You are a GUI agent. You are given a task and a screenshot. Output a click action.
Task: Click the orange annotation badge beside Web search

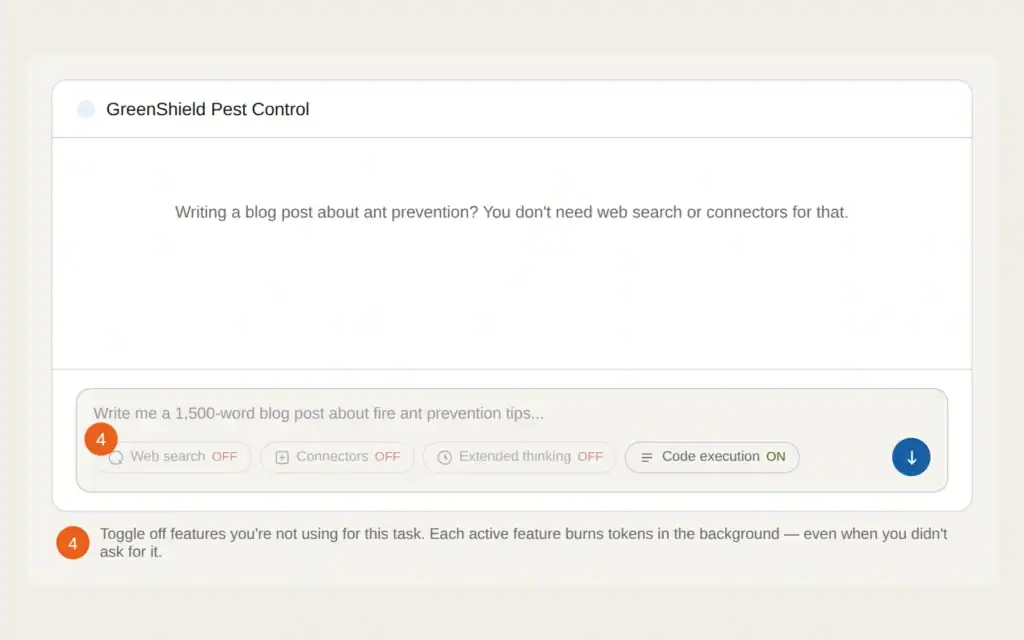(101, 439)
